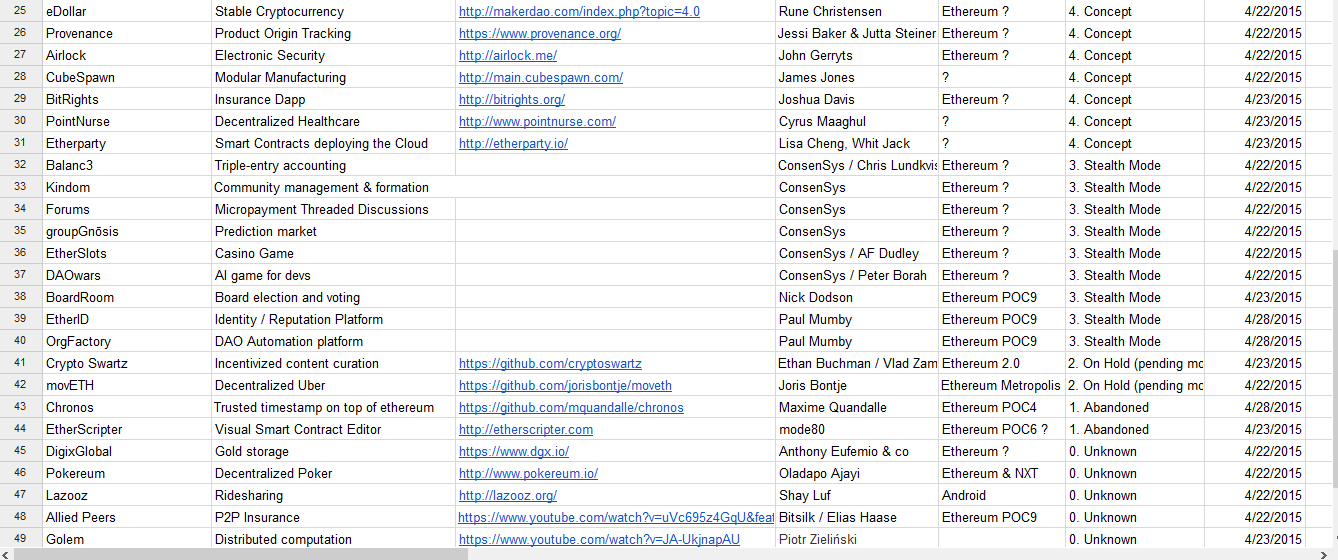Screen dimensions: 1338x560
Task: Click the horizontal scrollbar thumb
Action: pos(240,555)
